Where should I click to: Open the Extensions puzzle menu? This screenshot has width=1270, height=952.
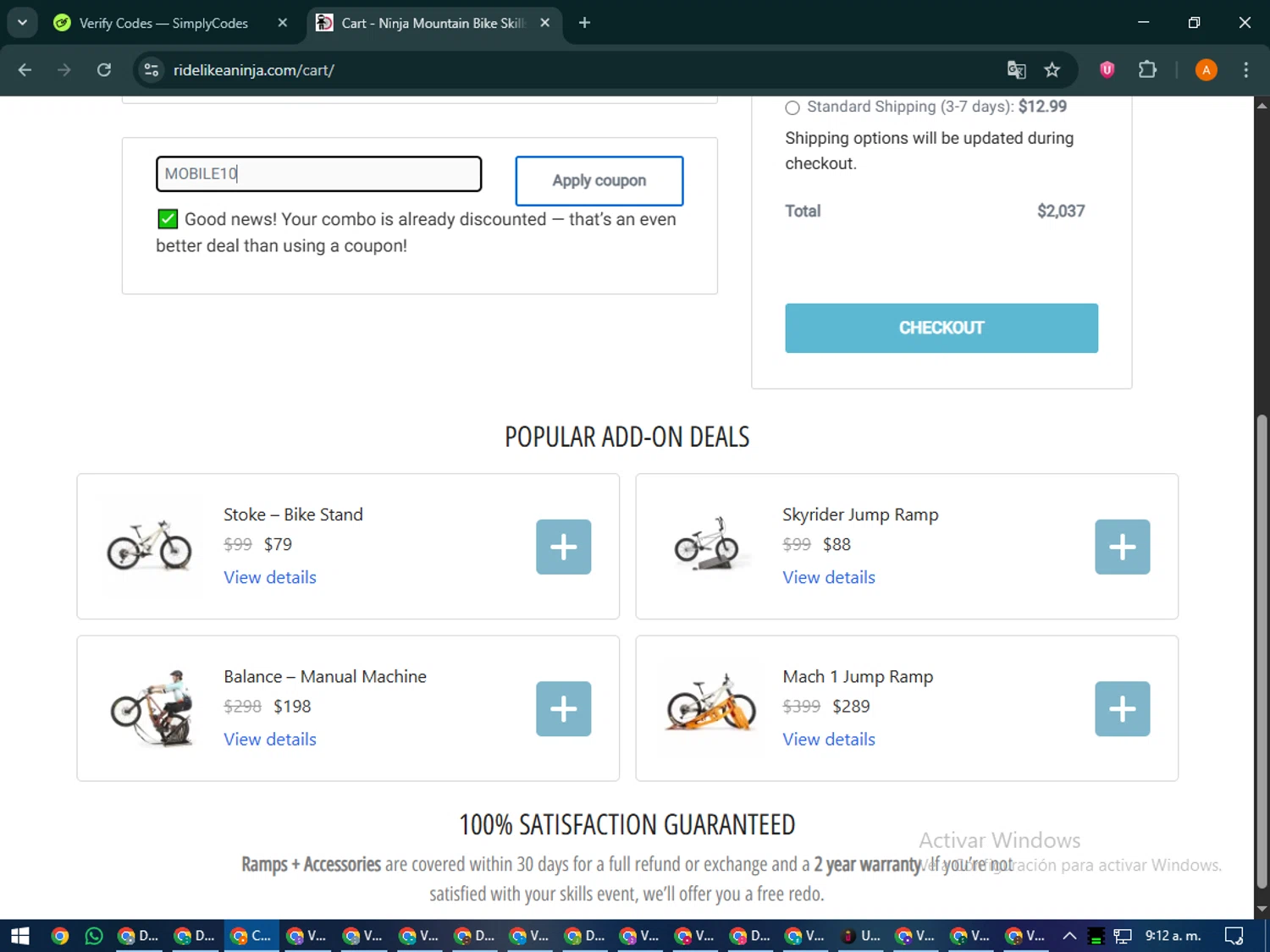[x=1147, y=70]
